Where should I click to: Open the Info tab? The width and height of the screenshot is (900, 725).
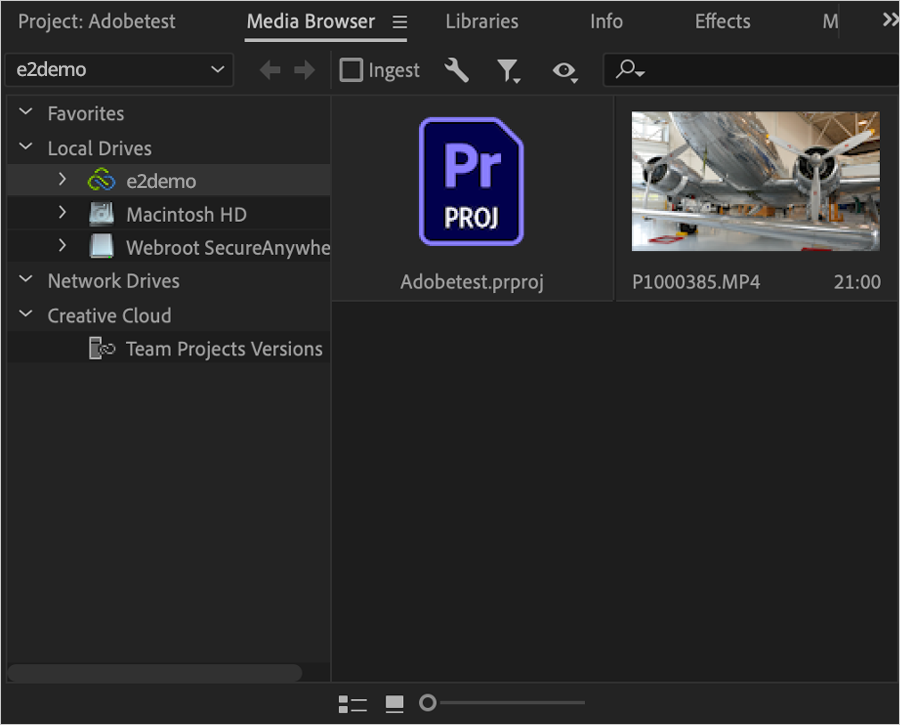[606, 22]
